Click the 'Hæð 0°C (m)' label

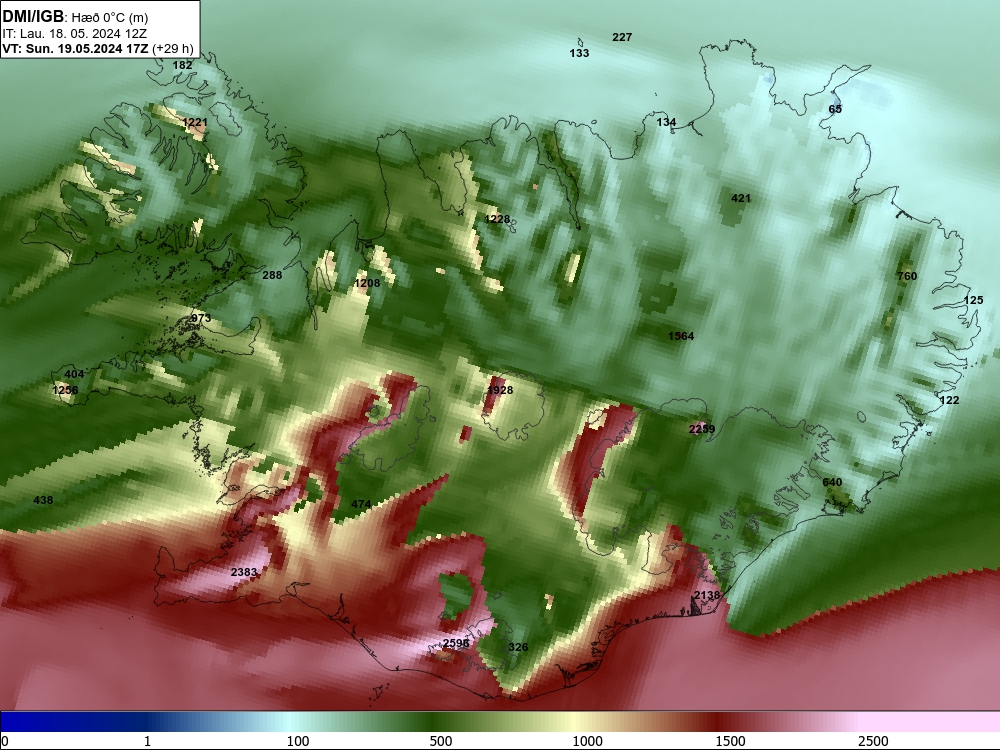(109, 17)
